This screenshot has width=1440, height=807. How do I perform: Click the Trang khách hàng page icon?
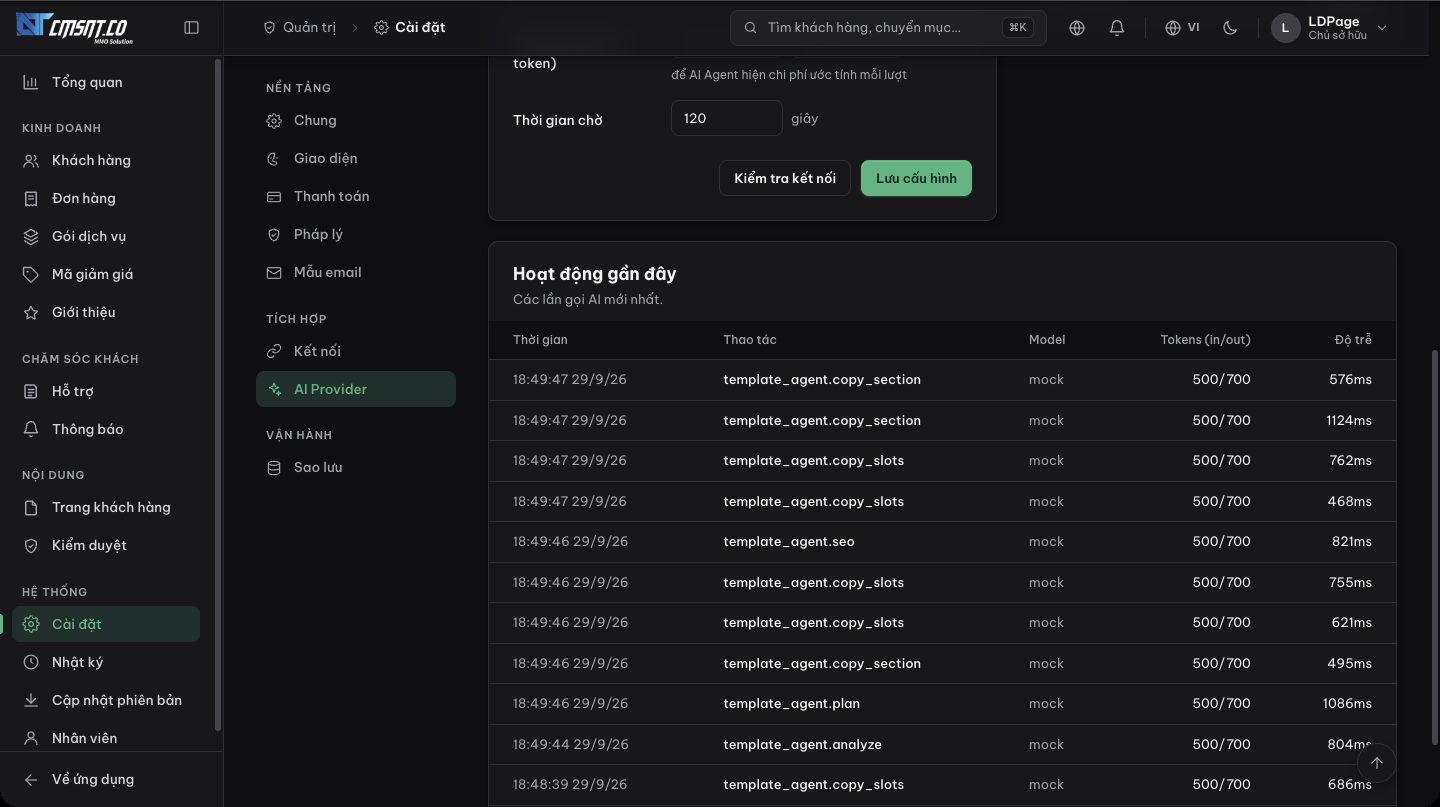tap(31, 507)
